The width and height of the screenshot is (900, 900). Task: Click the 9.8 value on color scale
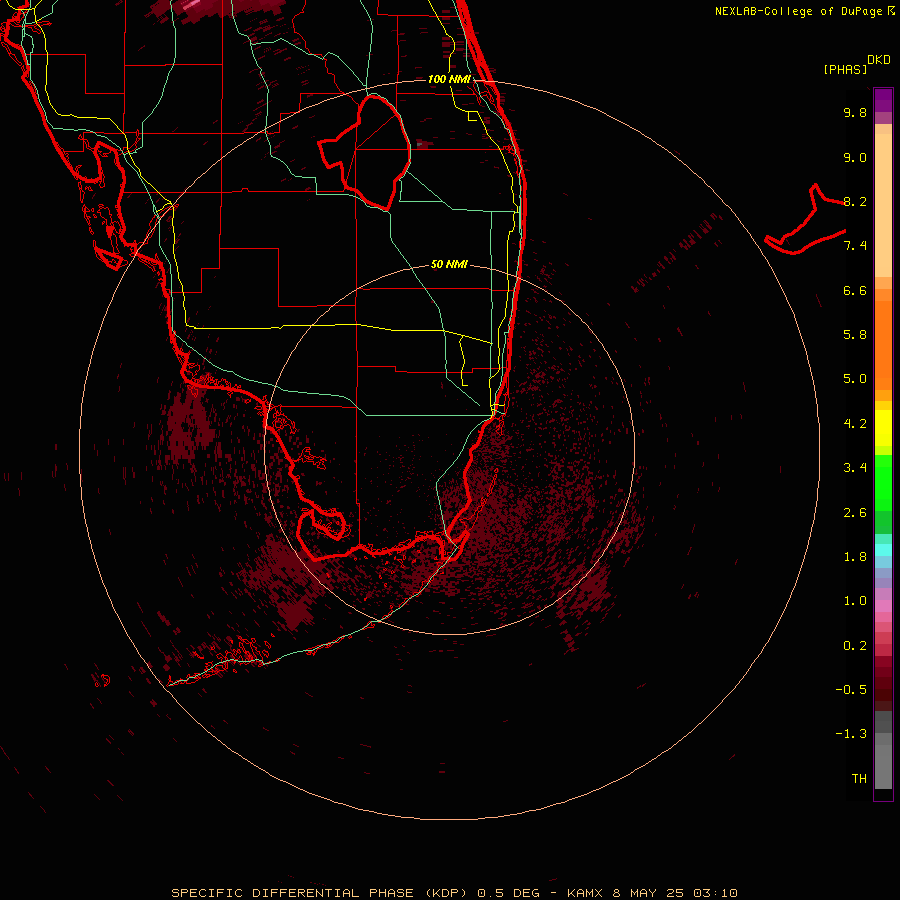point(855,112)
